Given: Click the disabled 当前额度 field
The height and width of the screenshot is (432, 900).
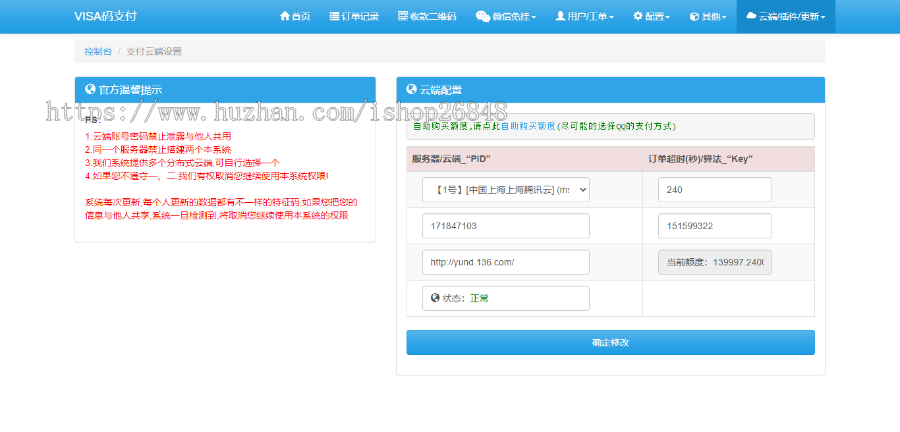Looking at the screenshot, I should tap(715, 262).
